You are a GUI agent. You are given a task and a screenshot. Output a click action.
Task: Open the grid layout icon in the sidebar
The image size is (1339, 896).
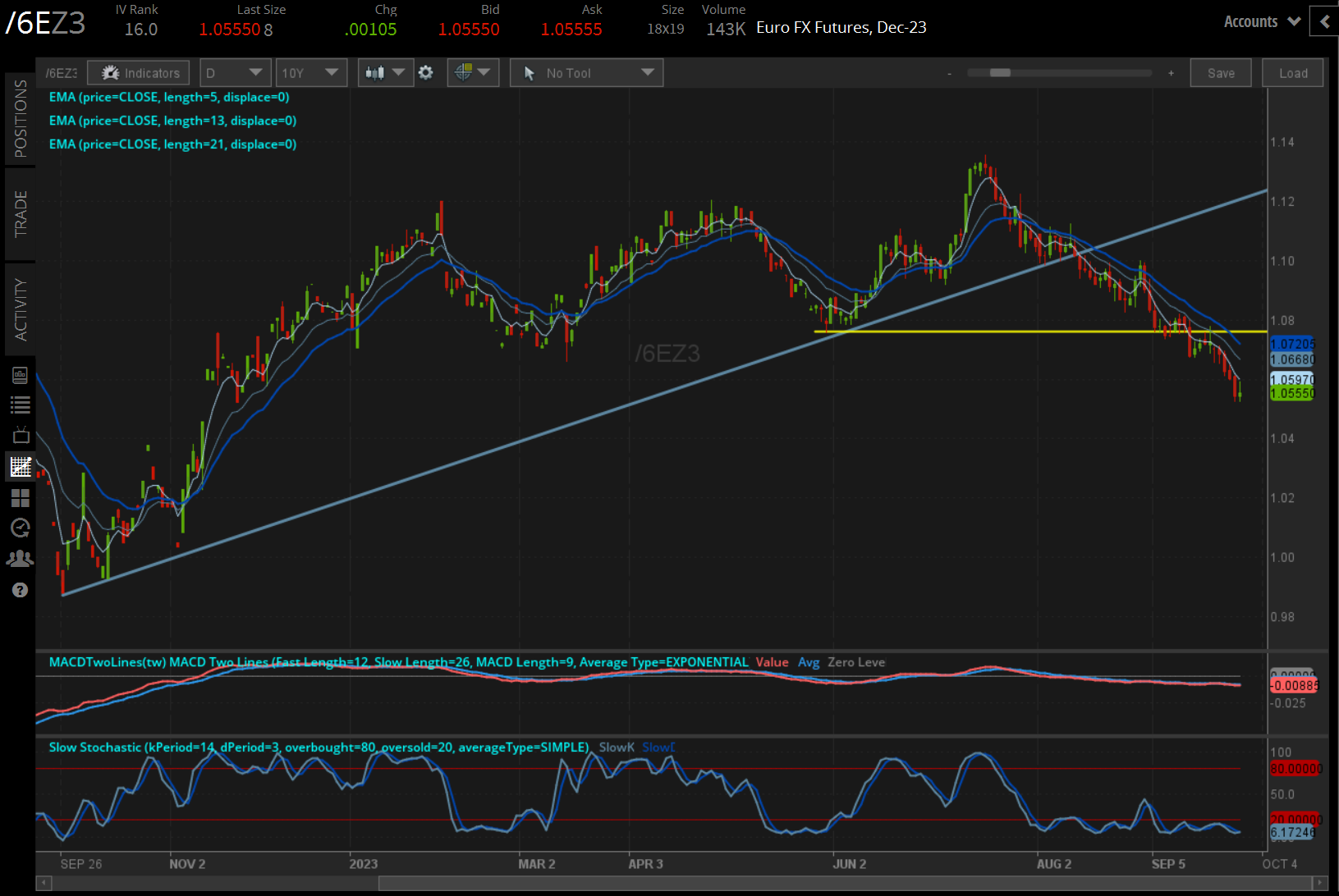pyautogui.click(x=21, y=498)
